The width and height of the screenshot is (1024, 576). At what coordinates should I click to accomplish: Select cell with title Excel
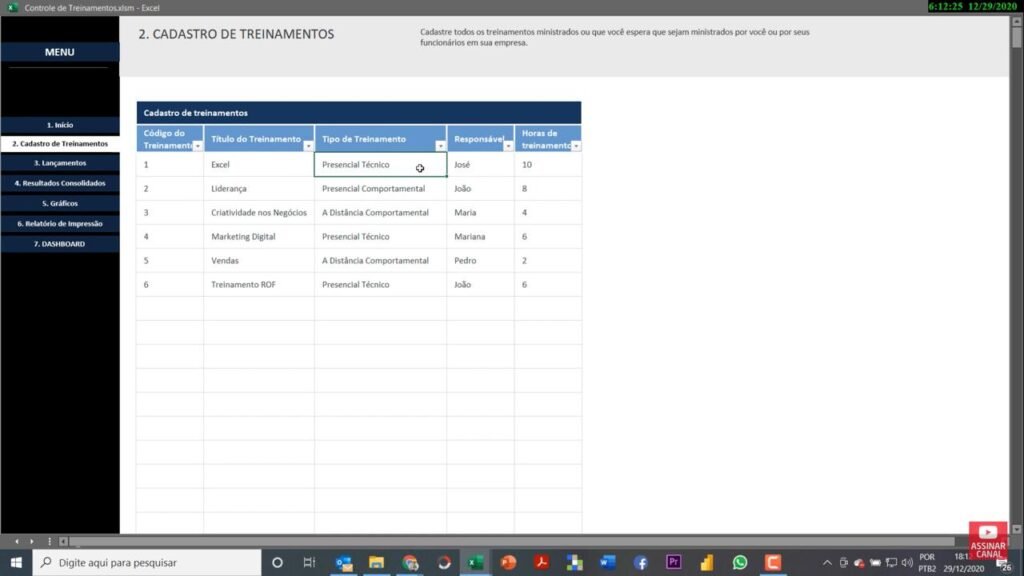(259, 165)
